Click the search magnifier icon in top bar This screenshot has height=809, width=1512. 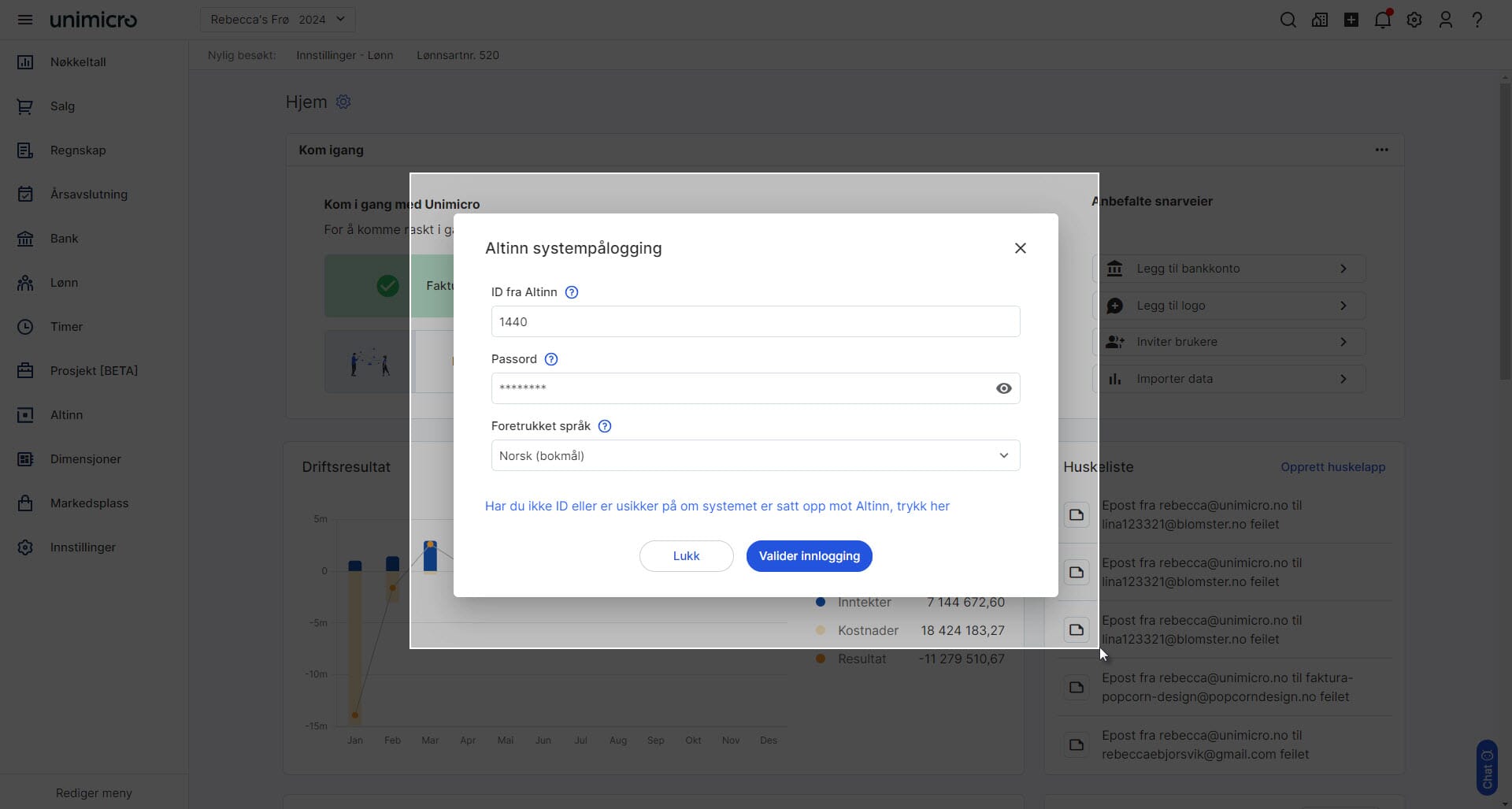tap(1288, 20)
